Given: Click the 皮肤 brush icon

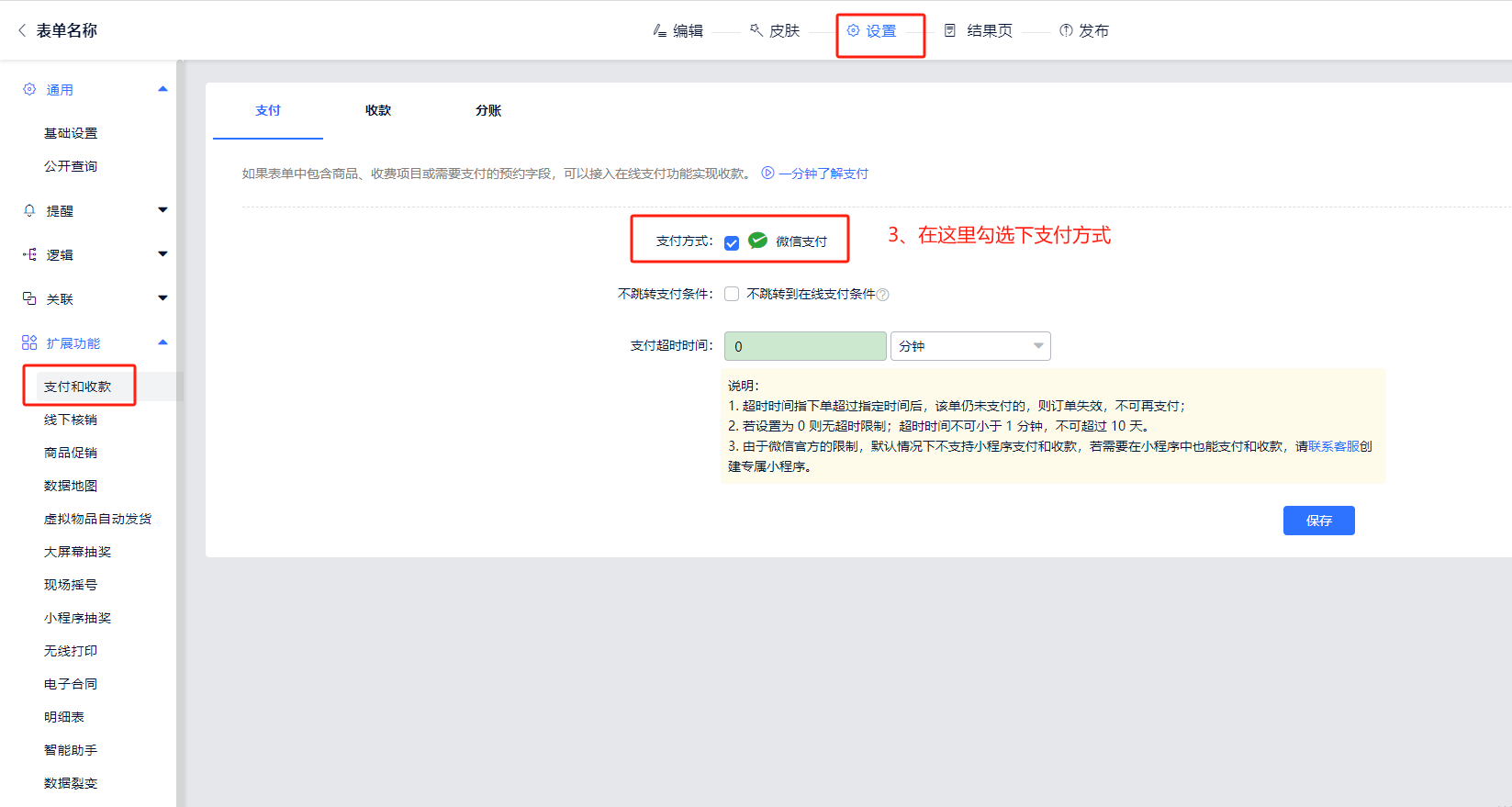Looking at the screenshot, I should [756, 30].
